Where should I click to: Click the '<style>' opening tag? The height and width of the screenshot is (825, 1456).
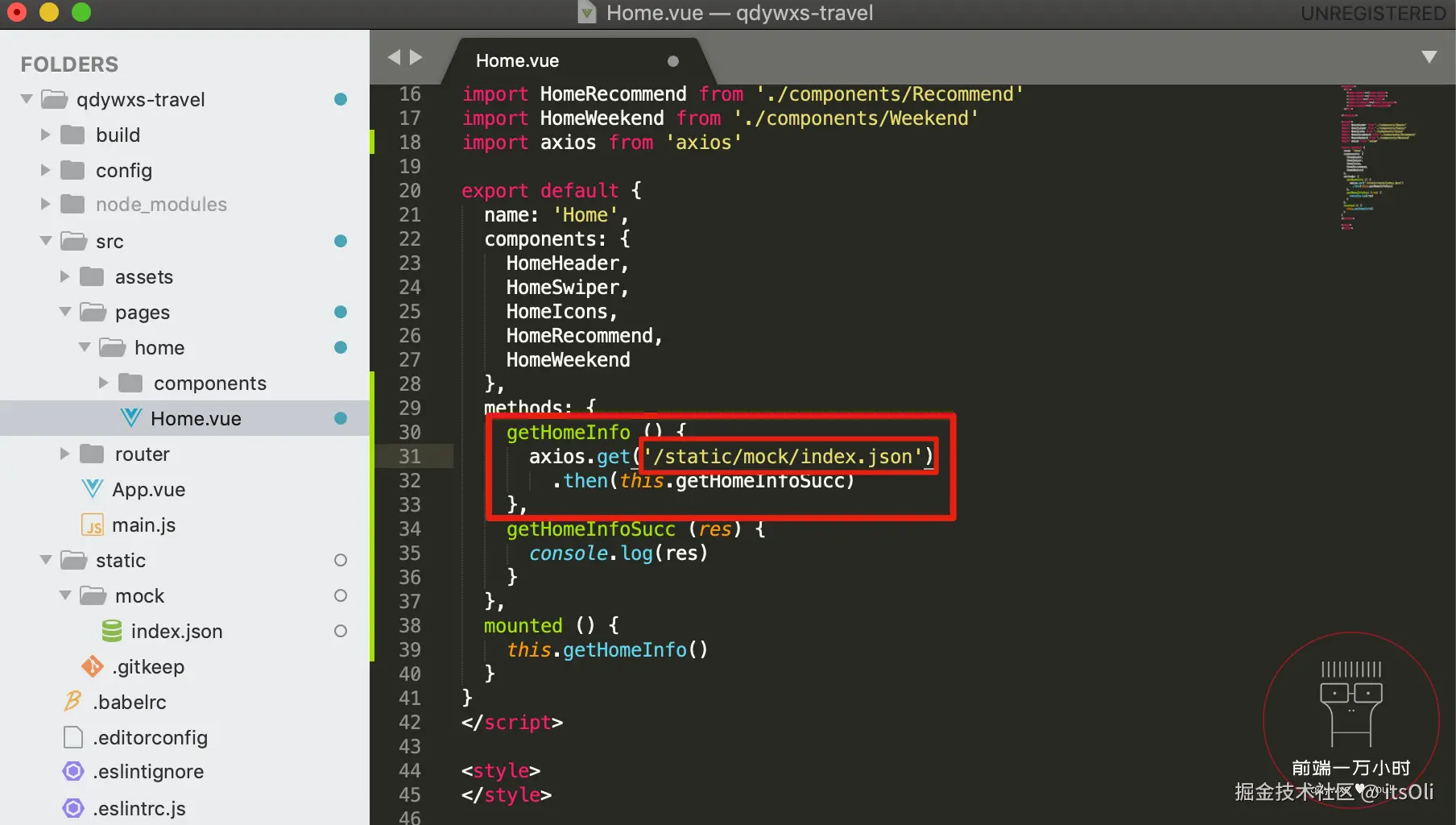point(501,770)
